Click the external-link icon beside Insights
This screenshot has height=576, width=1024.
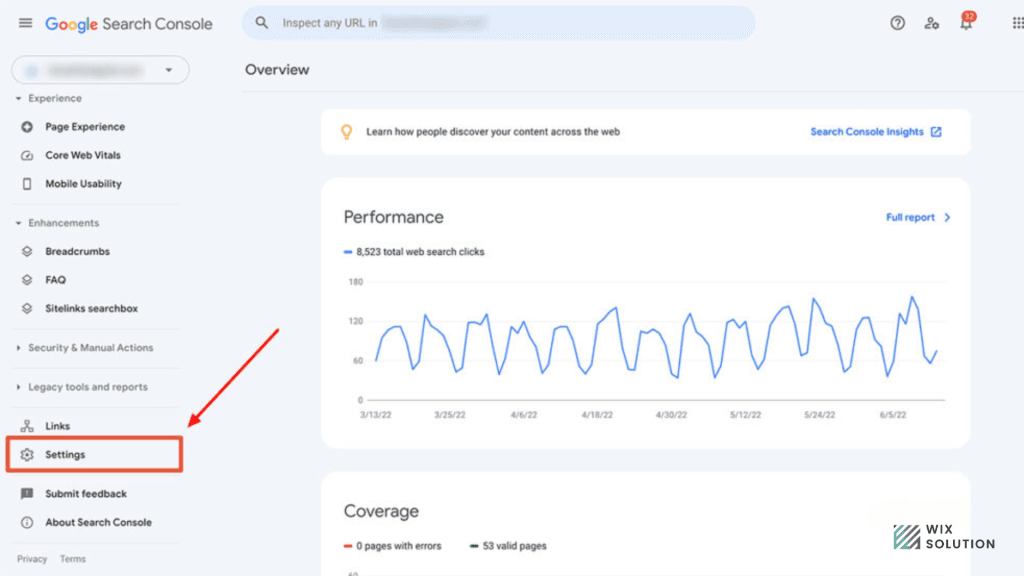coord(936,132)
